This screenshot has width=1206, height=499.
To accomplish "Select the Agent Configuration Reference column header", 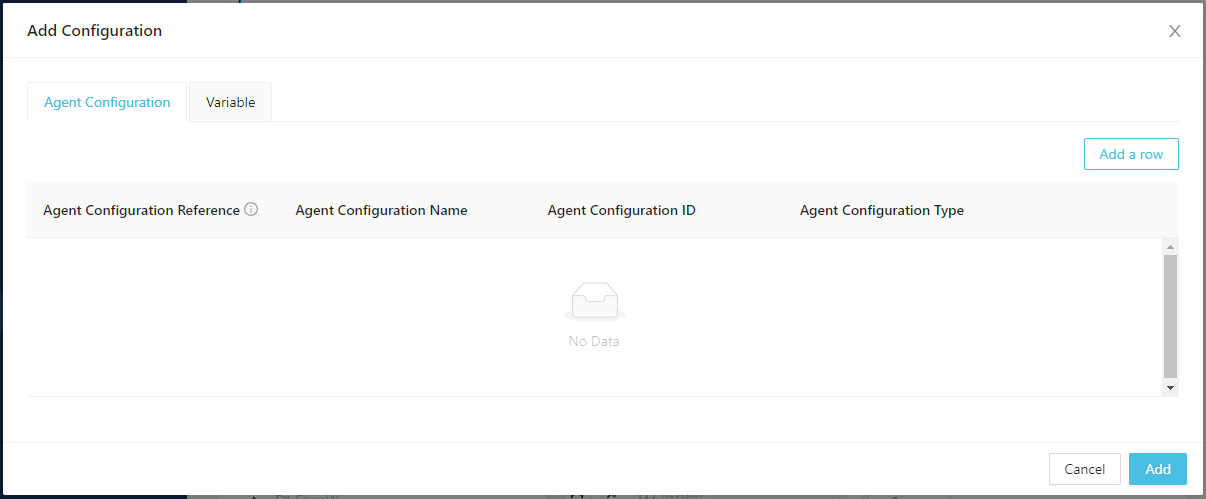I will (141, 210).
